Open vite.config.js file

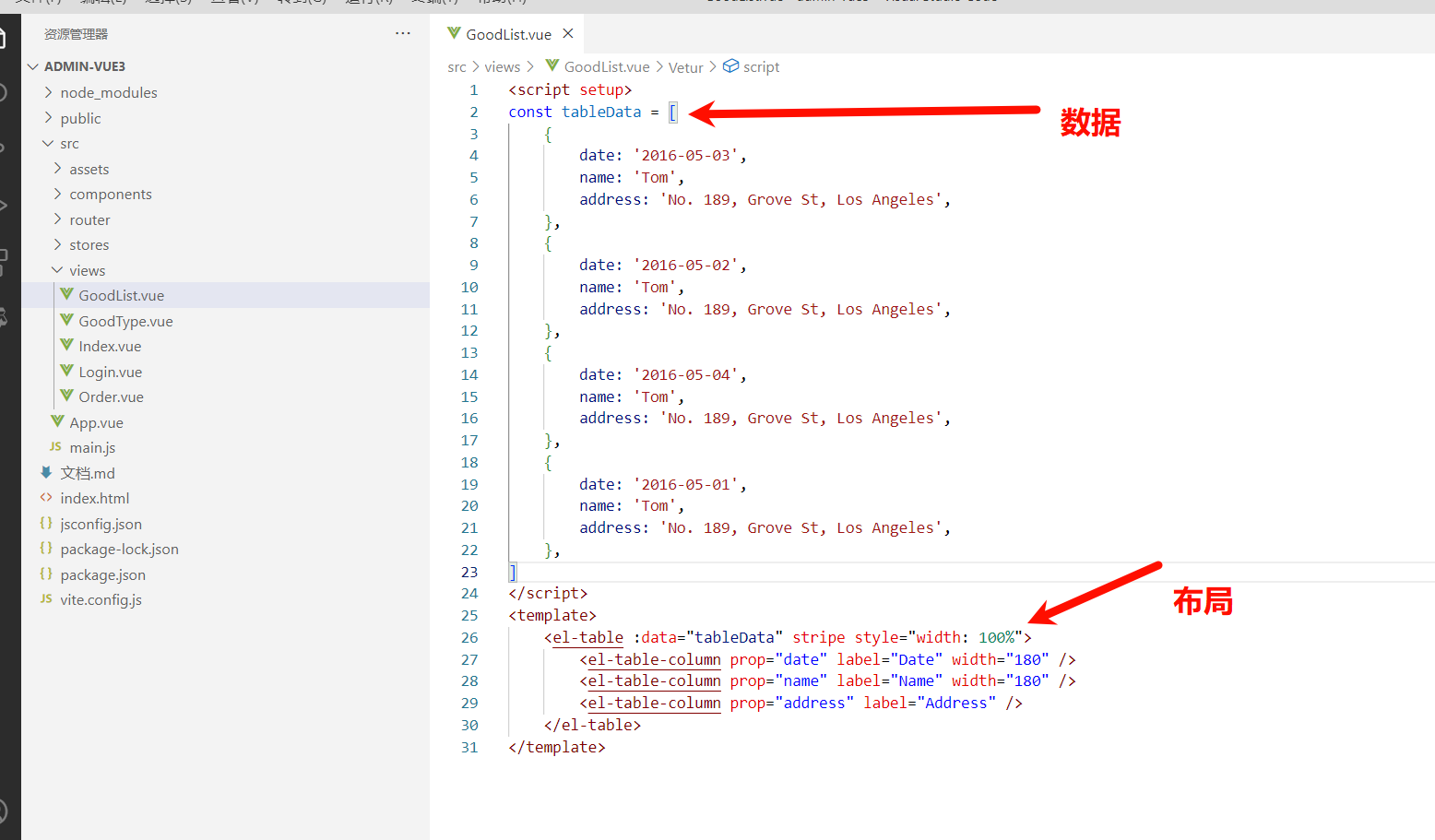(x=225, y=599)
